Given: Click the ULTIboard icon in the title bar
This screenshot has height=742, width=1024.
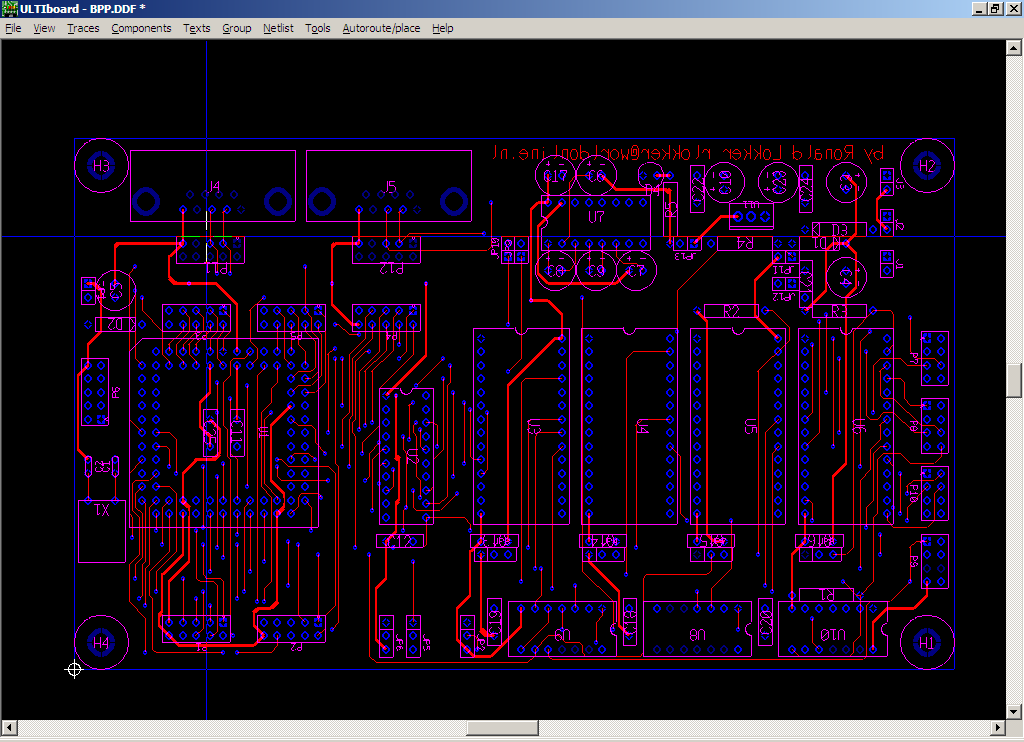Looking at the screenshot, I should (11, 9).
